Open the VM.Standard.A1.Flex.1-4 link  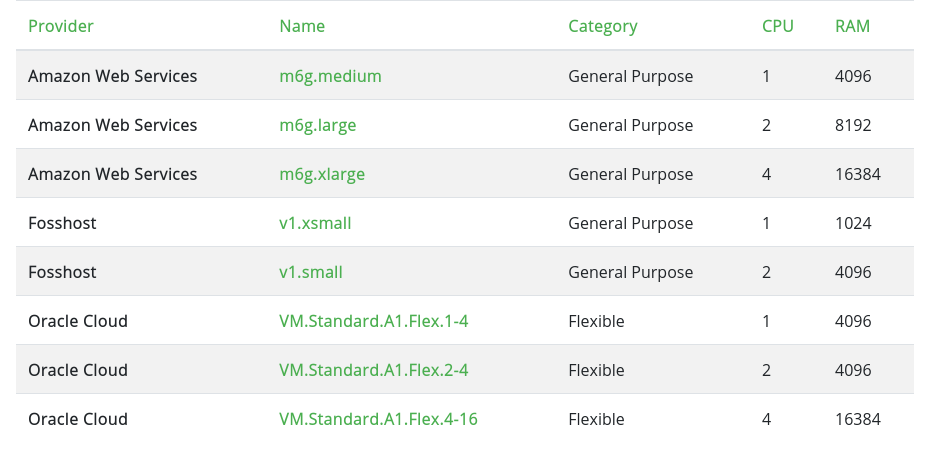[x=373, y=321]
